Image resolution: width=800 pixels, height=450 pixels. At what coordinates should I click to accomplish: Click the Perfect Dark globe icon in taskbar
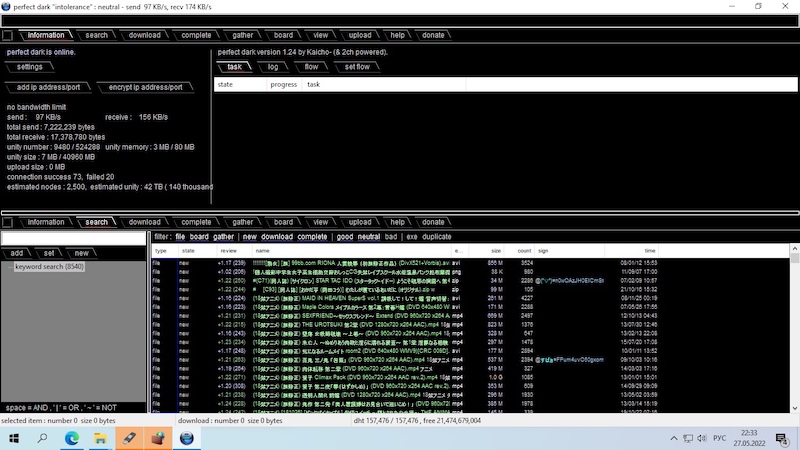187,438
